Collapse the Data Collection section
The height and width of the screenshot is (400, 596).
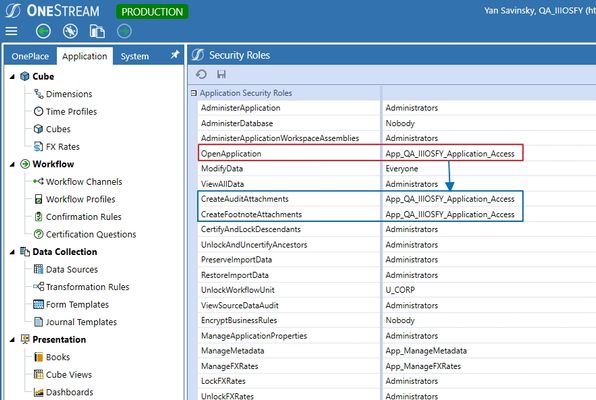point(12,252)
